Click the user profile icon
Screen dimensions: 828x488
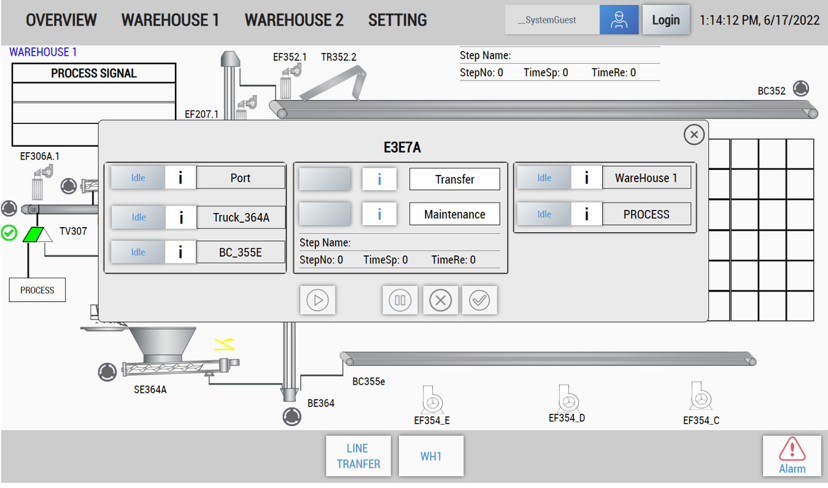click(619, 20)
